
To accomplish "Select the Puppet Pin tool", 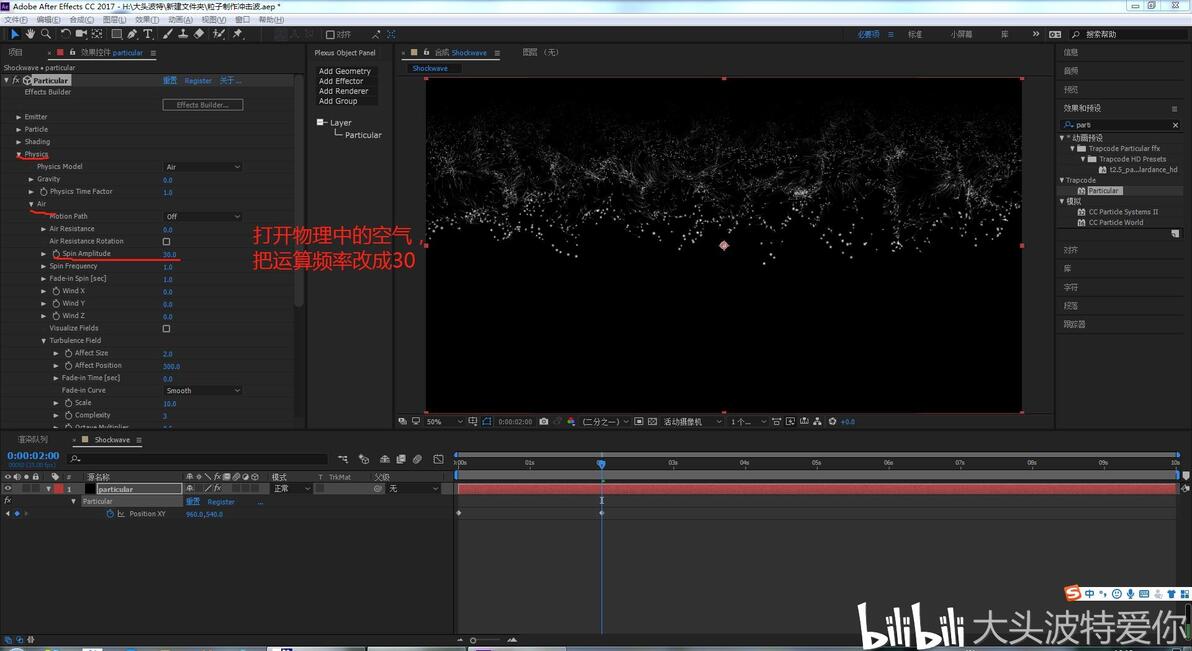I will [x=238, y=34].
